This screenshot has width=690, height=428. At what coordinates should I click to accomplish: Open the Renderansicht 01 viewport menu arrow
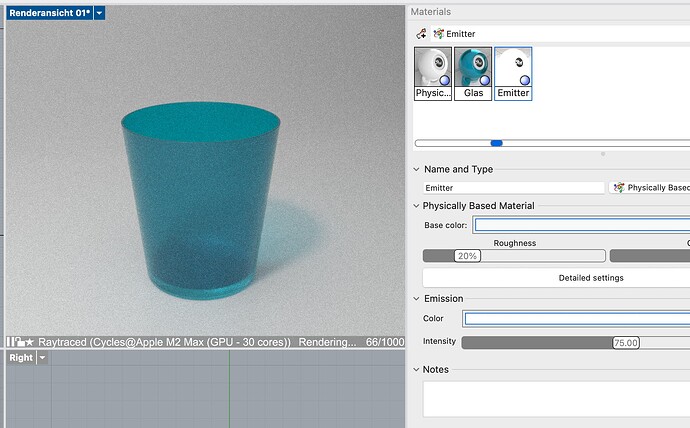point(99,12)
